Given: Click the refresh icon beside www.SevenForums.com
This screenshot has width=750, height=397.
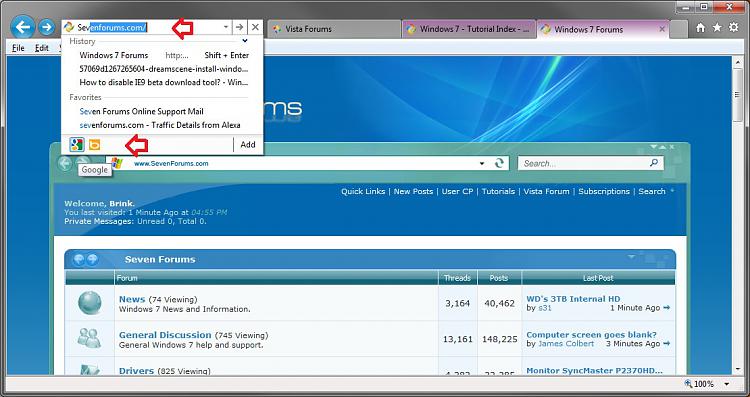Looking at the screenshot, I should coord(499,163).
